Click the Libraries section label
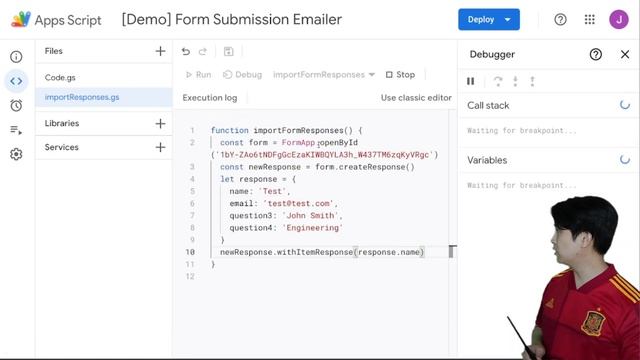The width and height of the screenshot is (640, 360). coord(62,123)
